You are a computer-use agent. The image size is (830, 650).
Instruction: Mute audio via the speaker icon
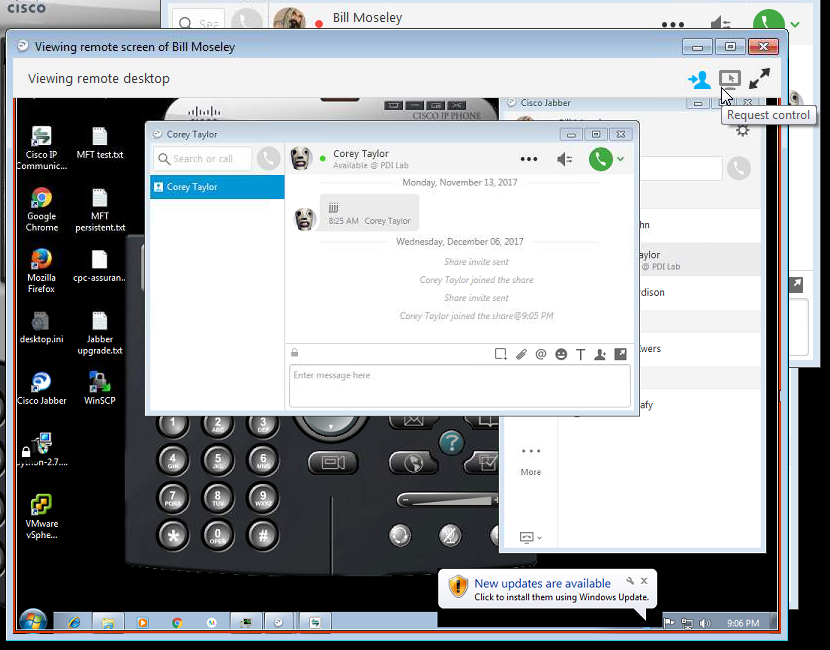click(x=564, y=158)
